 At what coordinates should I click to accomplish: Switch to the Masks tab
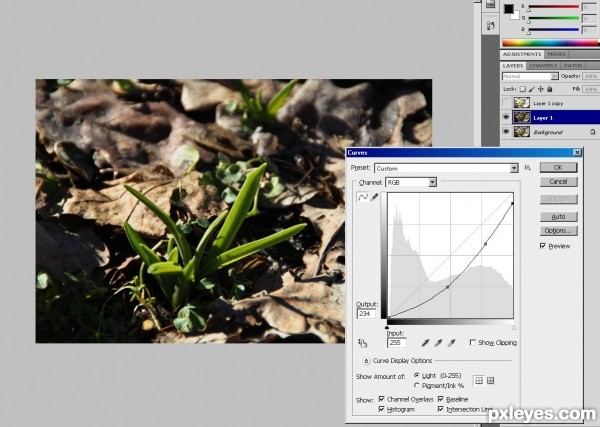(556, 54)
